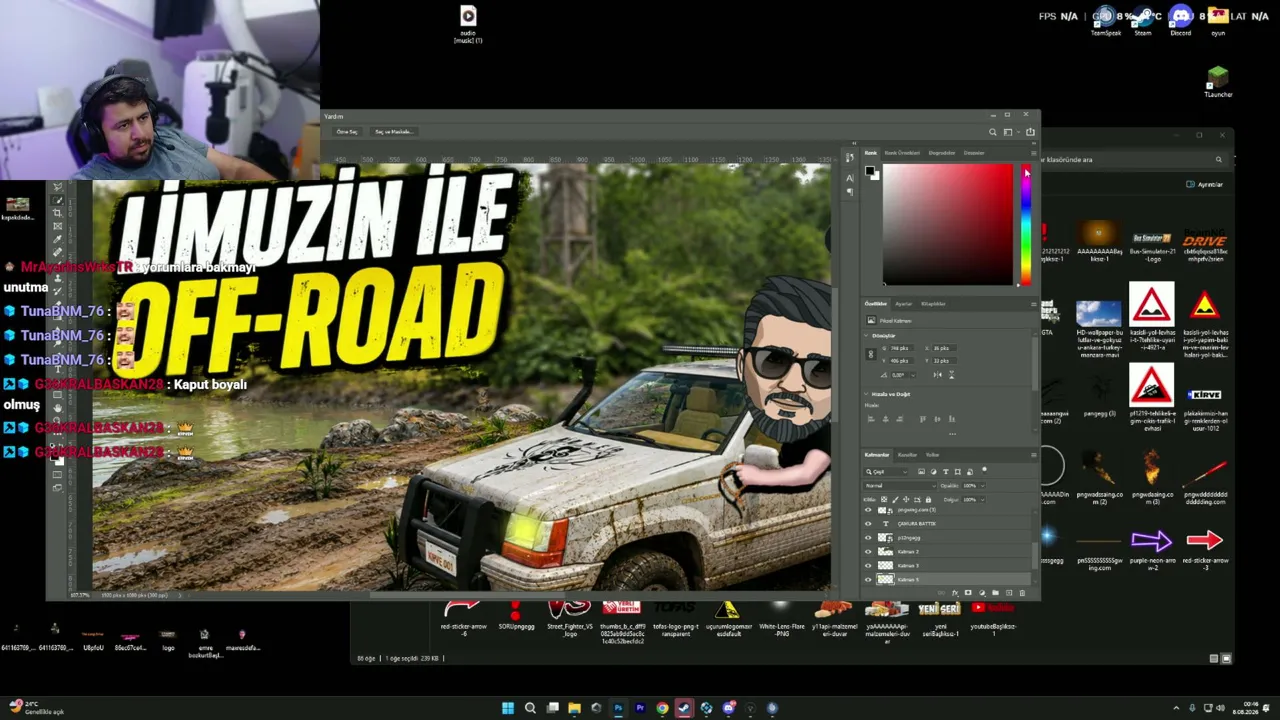Click the align left edges icon
This screenshot has width=1280, height=720.
[x=871, y=419]
